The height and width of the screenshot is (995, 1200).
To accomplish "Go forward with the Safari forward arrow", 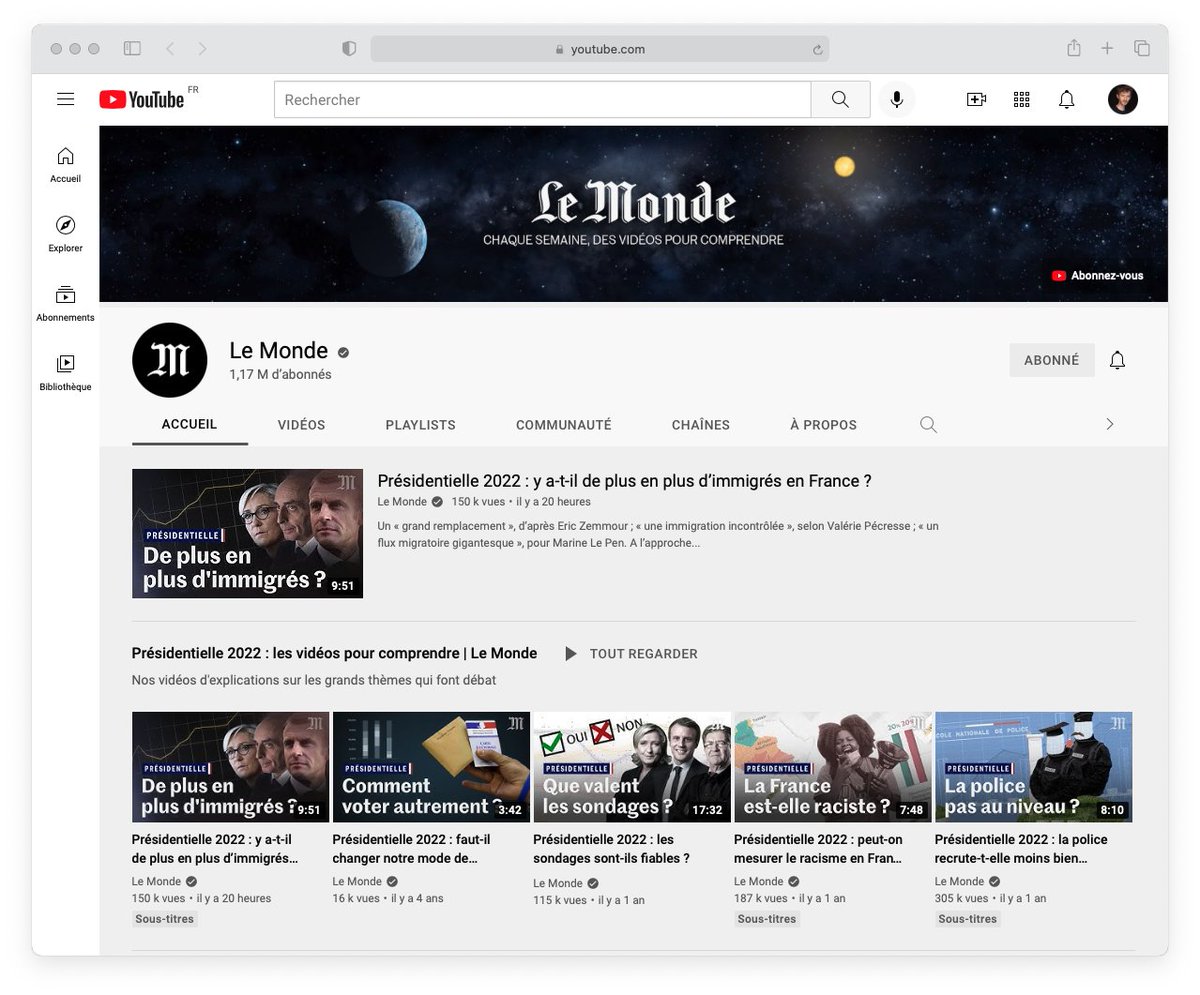I will click(203, 48).
